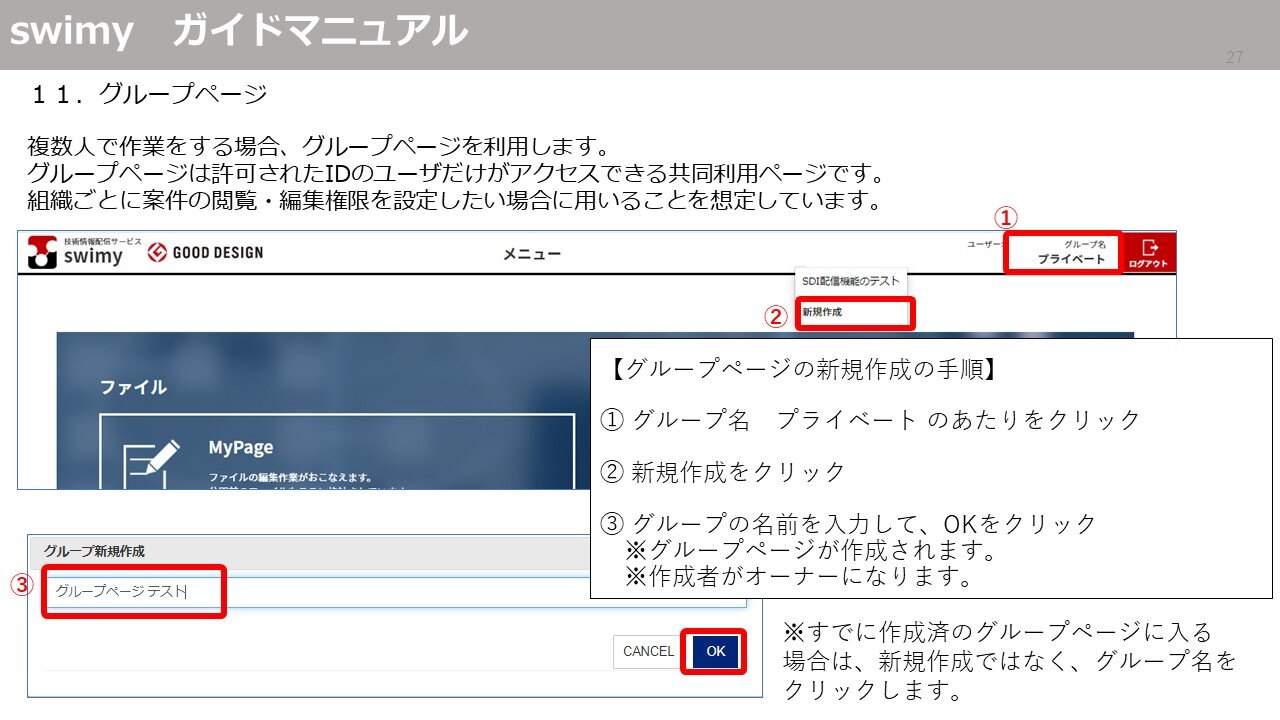The image size is (1280, 720).
Task: Click the グループ新規作成 dialog title bar
Action: point(89,547)
